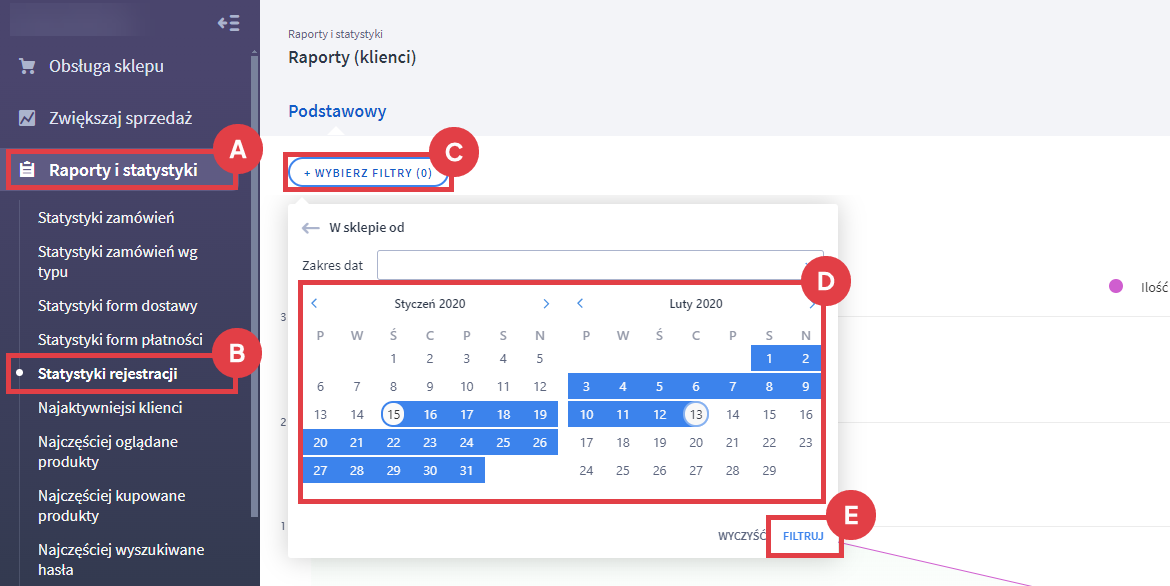Open Najaktywniejsi klienci report
The image size is (1170, 586).
(110, 408)
